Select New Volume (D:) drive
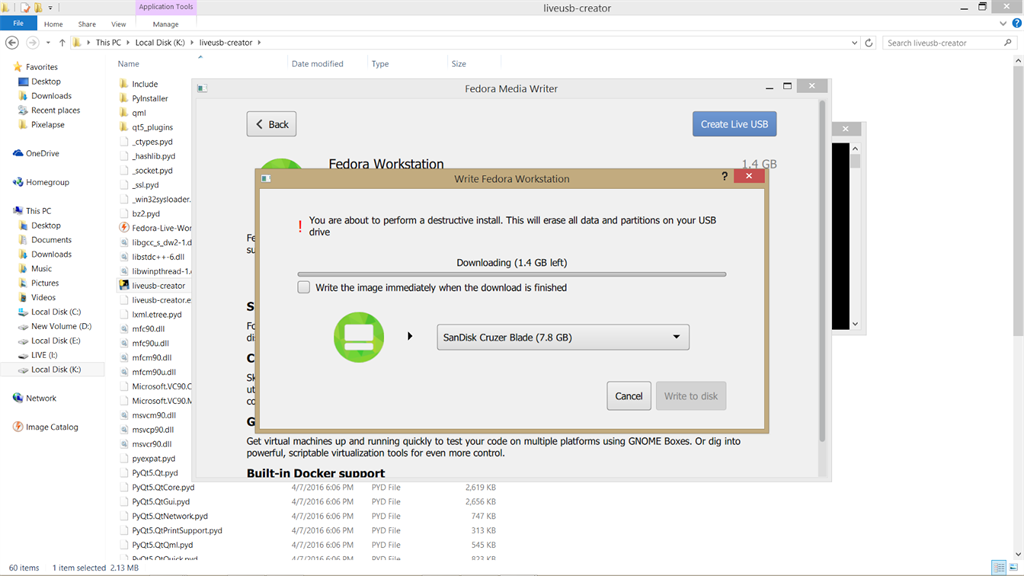The image size is (1024, 576). click(x=61, y=326)
